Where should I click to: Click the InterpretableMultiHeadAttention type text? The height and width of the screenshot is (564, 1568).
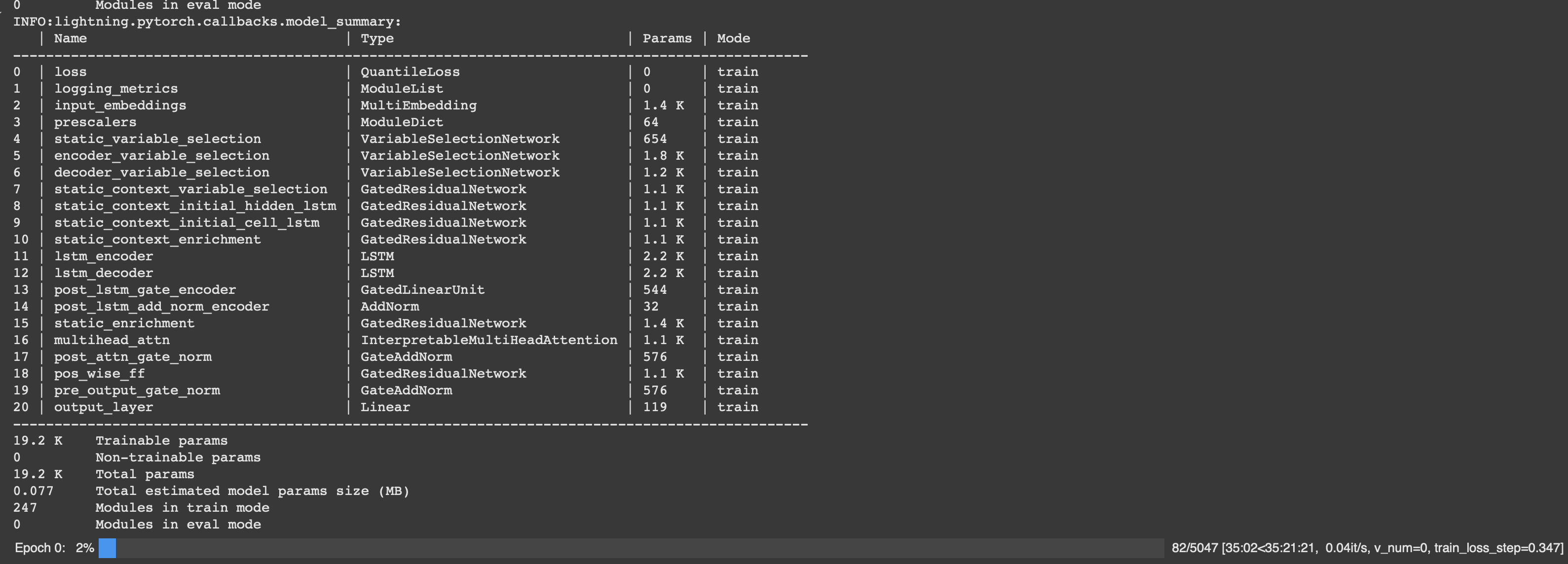click(x=489, y=340)
